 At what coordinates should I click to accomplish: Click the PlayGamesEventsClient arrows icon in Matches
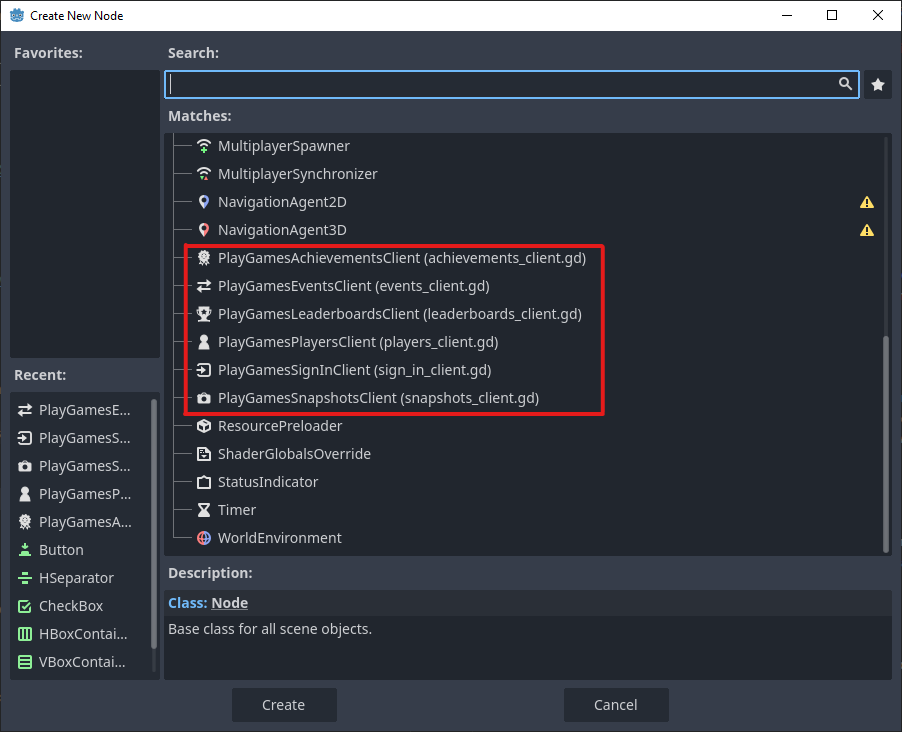(204, 286)
